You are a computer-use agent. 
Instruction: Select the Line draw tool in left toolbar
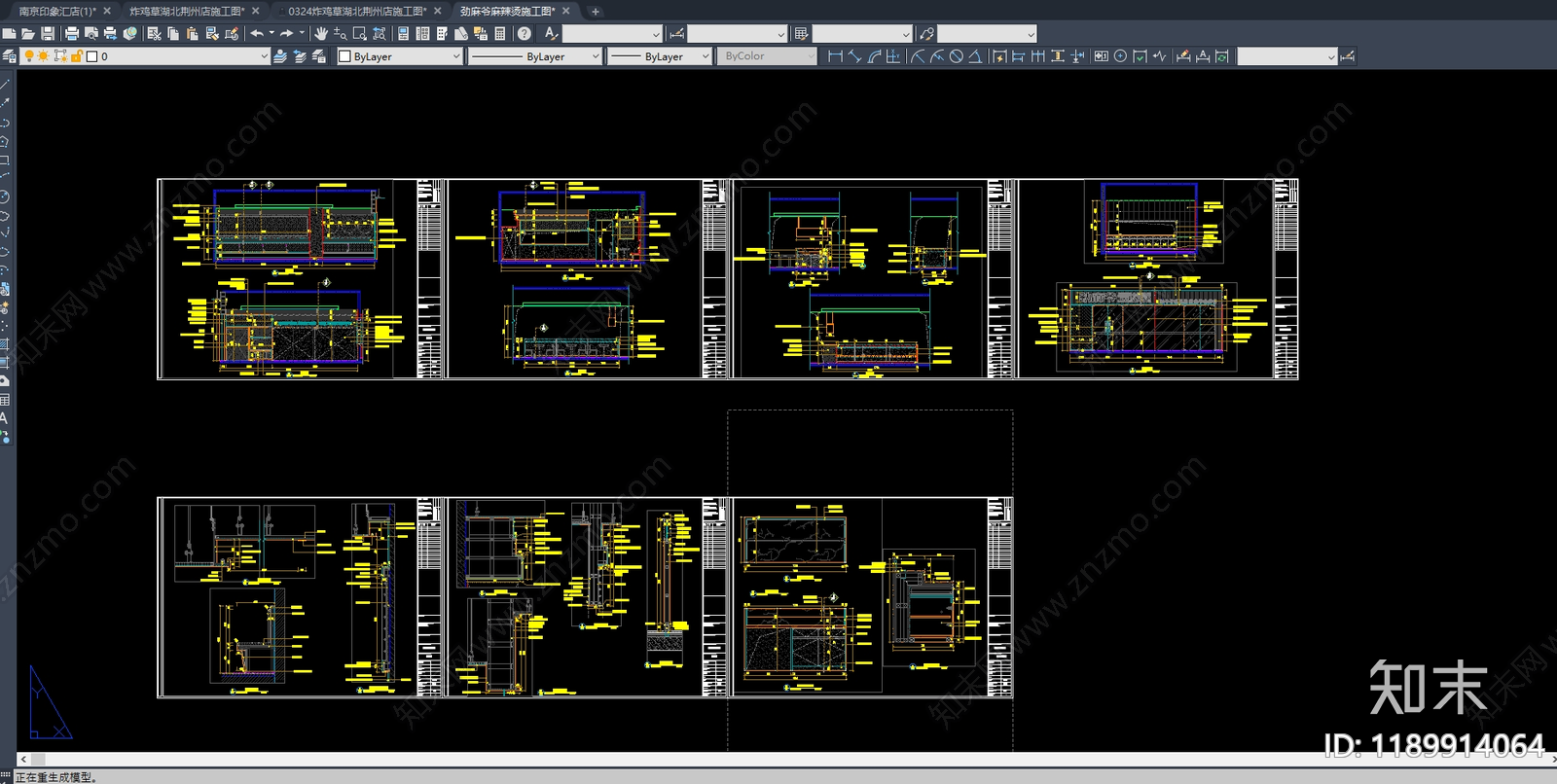(5, 85)
